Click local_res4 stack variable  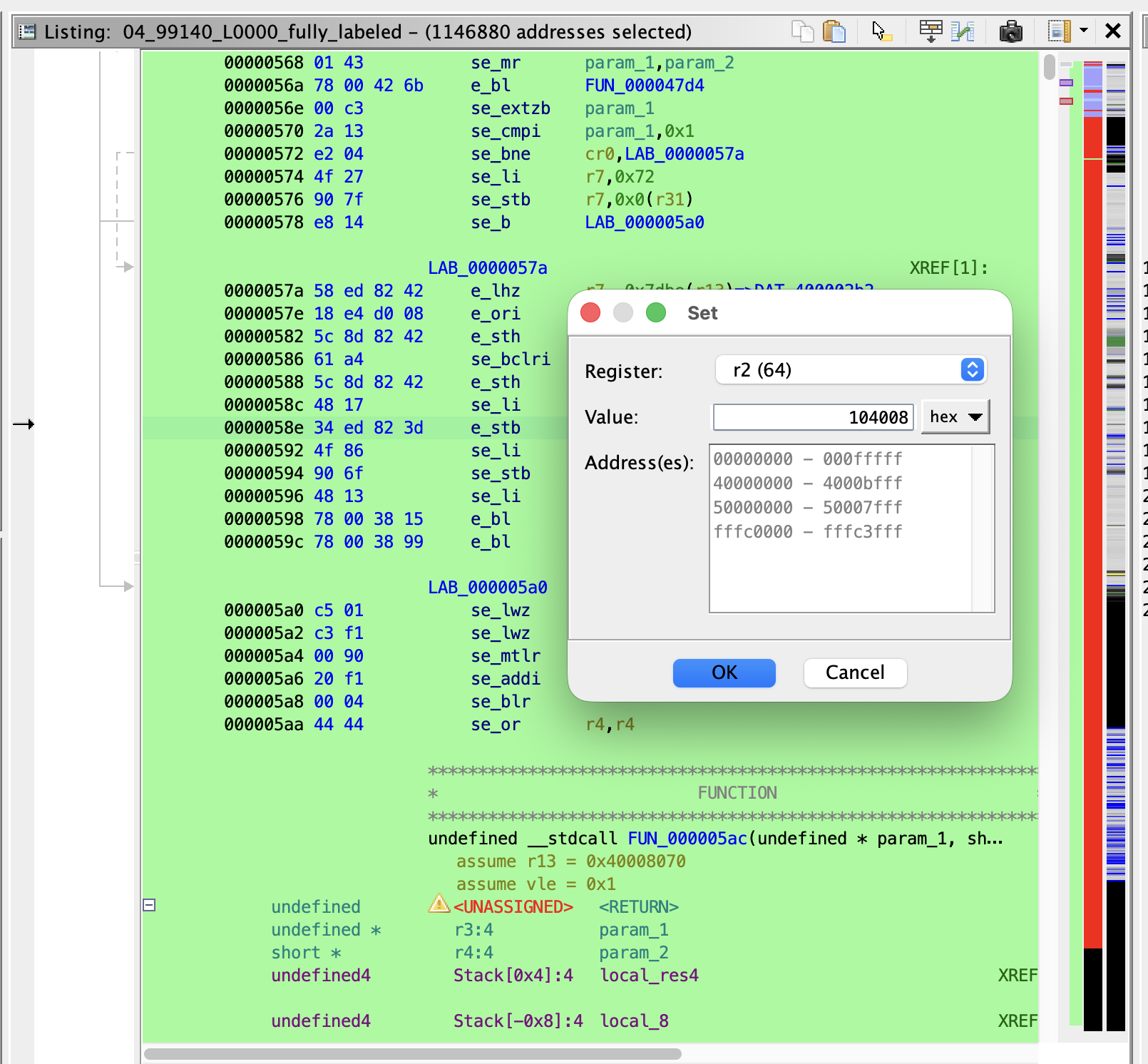pos(650,976)
